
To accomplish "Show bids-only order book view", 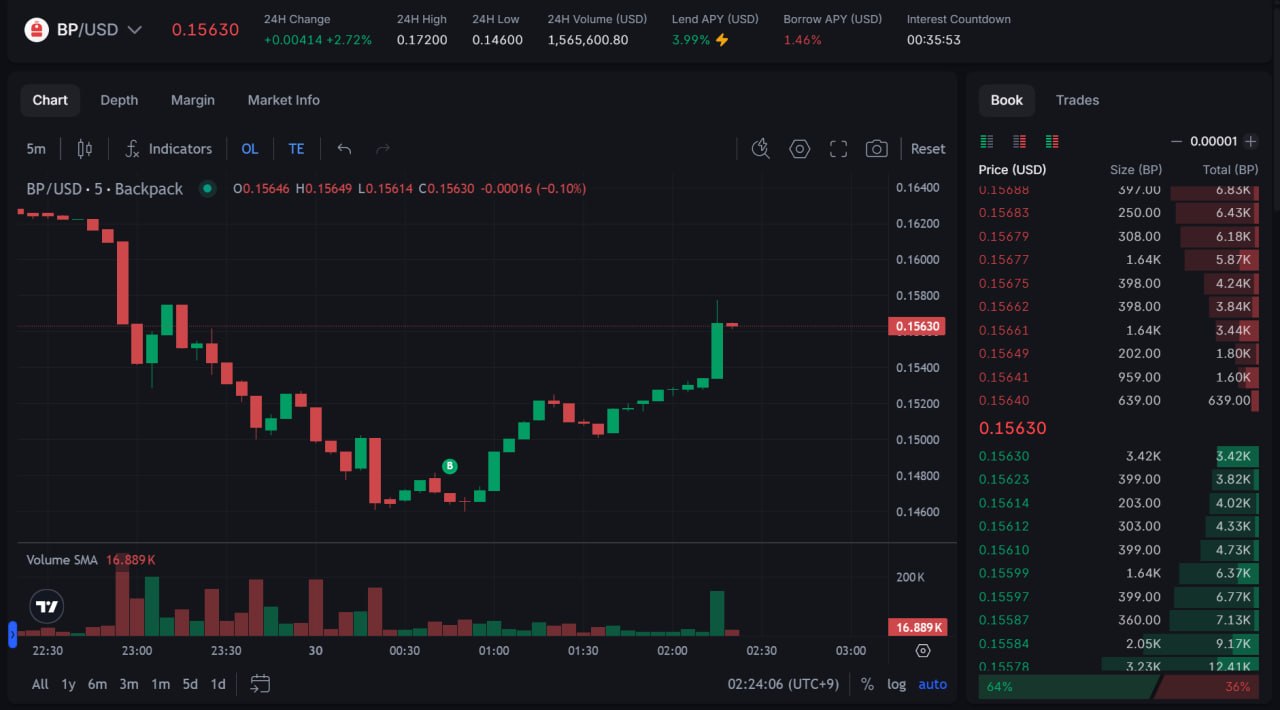I will 987,141.
